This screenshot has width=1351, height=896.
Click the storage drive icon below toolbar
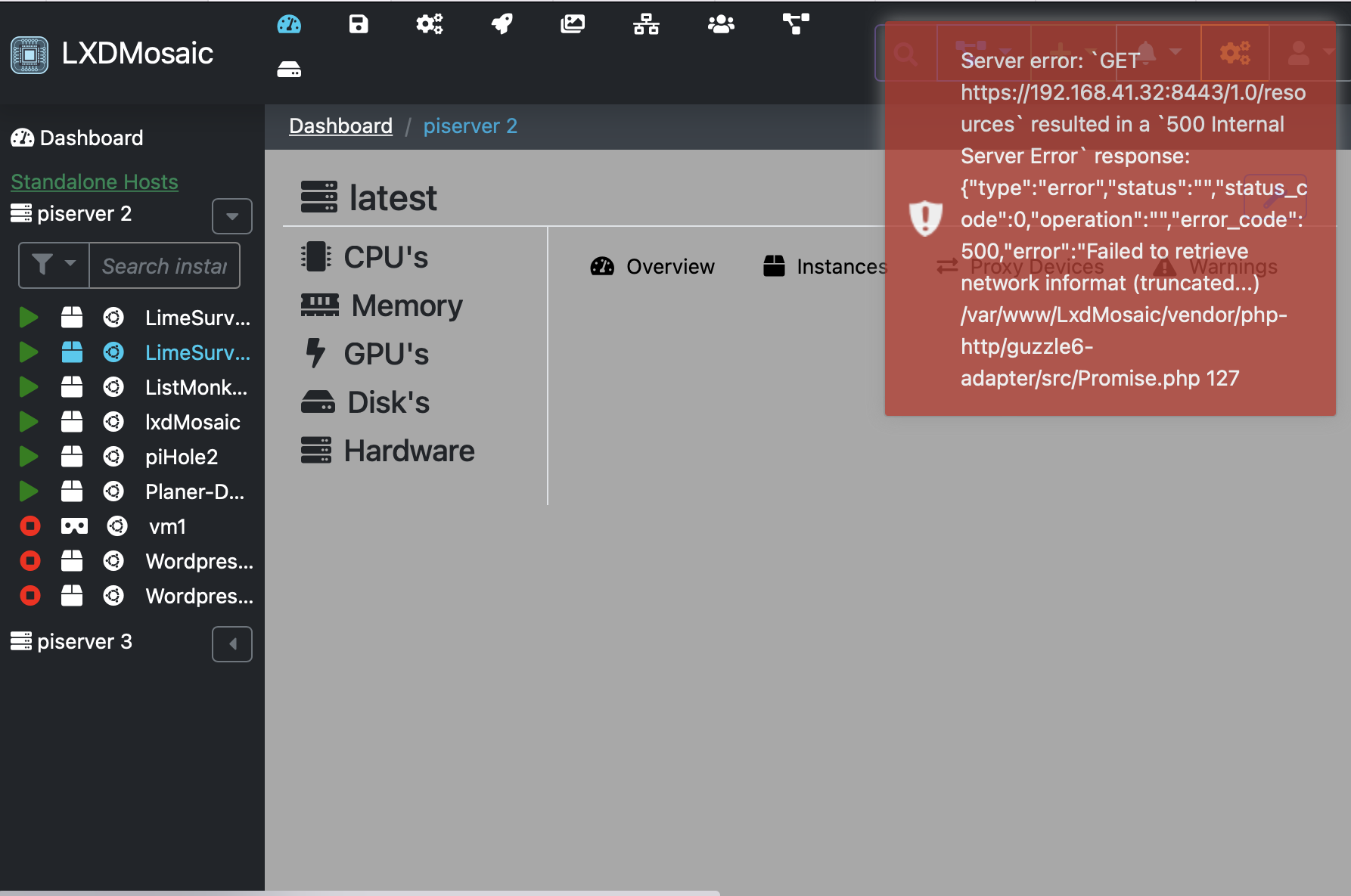coord(290,70)
